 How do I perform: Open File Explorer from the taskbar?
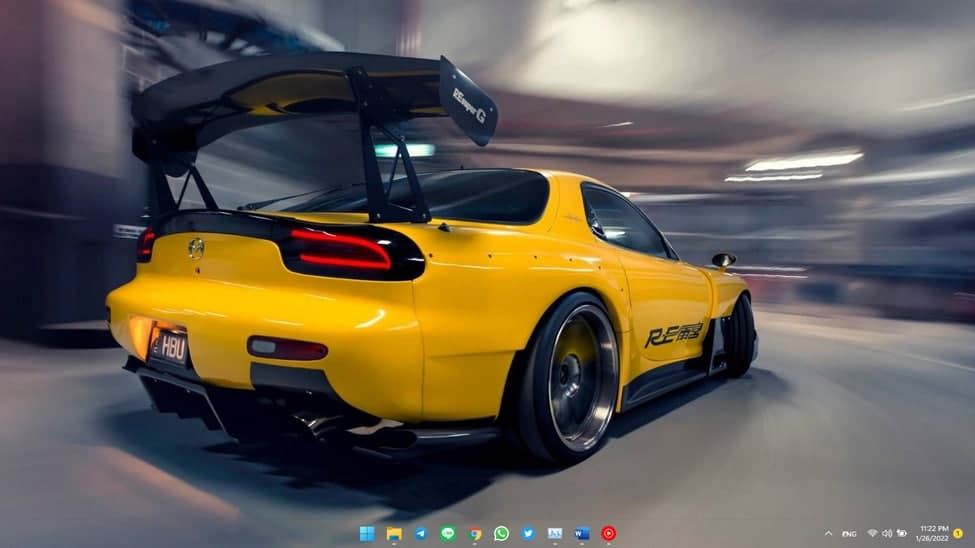[394, 533]
